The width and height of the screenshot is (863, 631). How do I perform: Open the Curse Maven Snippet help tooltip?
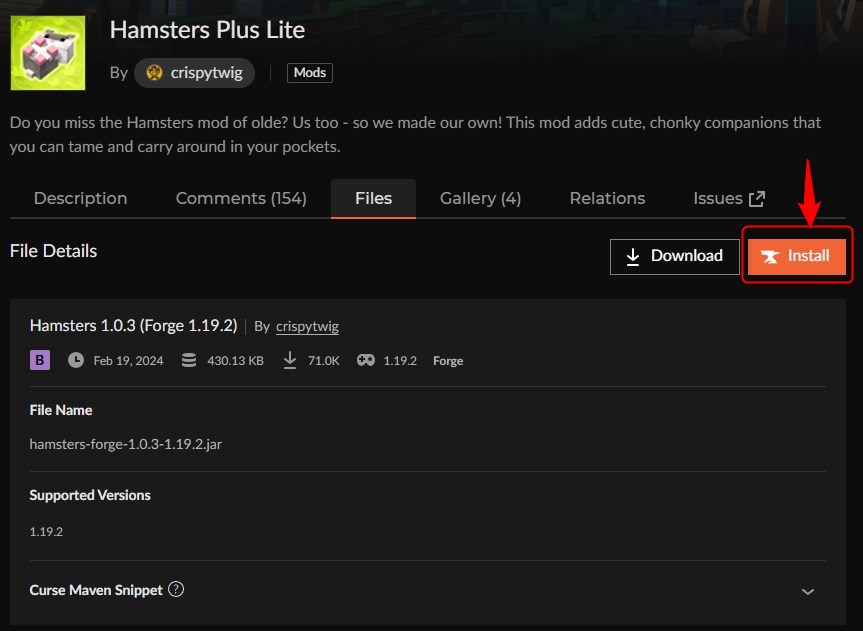pyautogui.click(x=175, y=589)
